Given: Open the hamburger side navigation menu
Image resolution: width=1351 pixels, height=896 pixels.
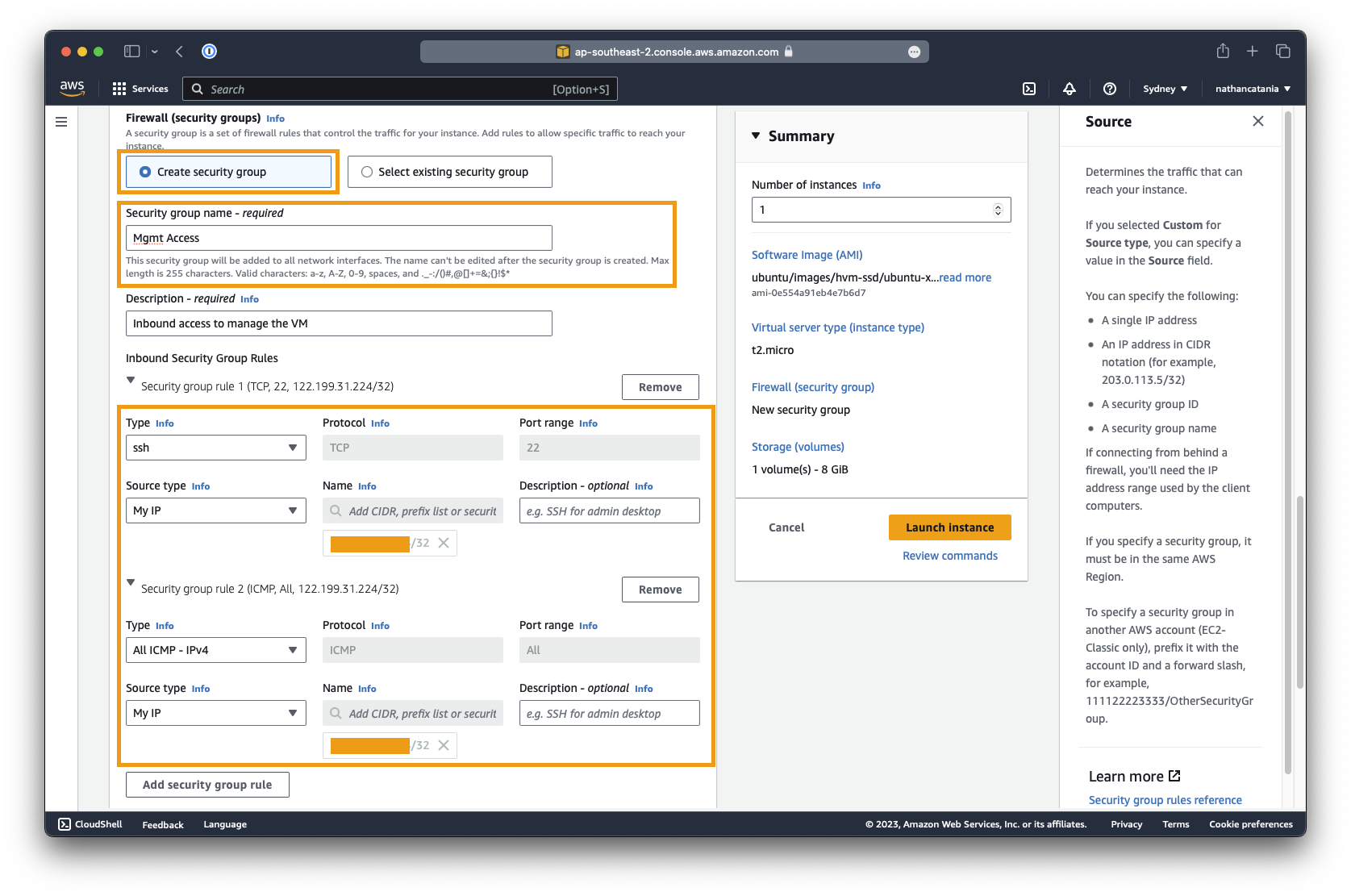Looking at the screenshot, I should (61, 122).
